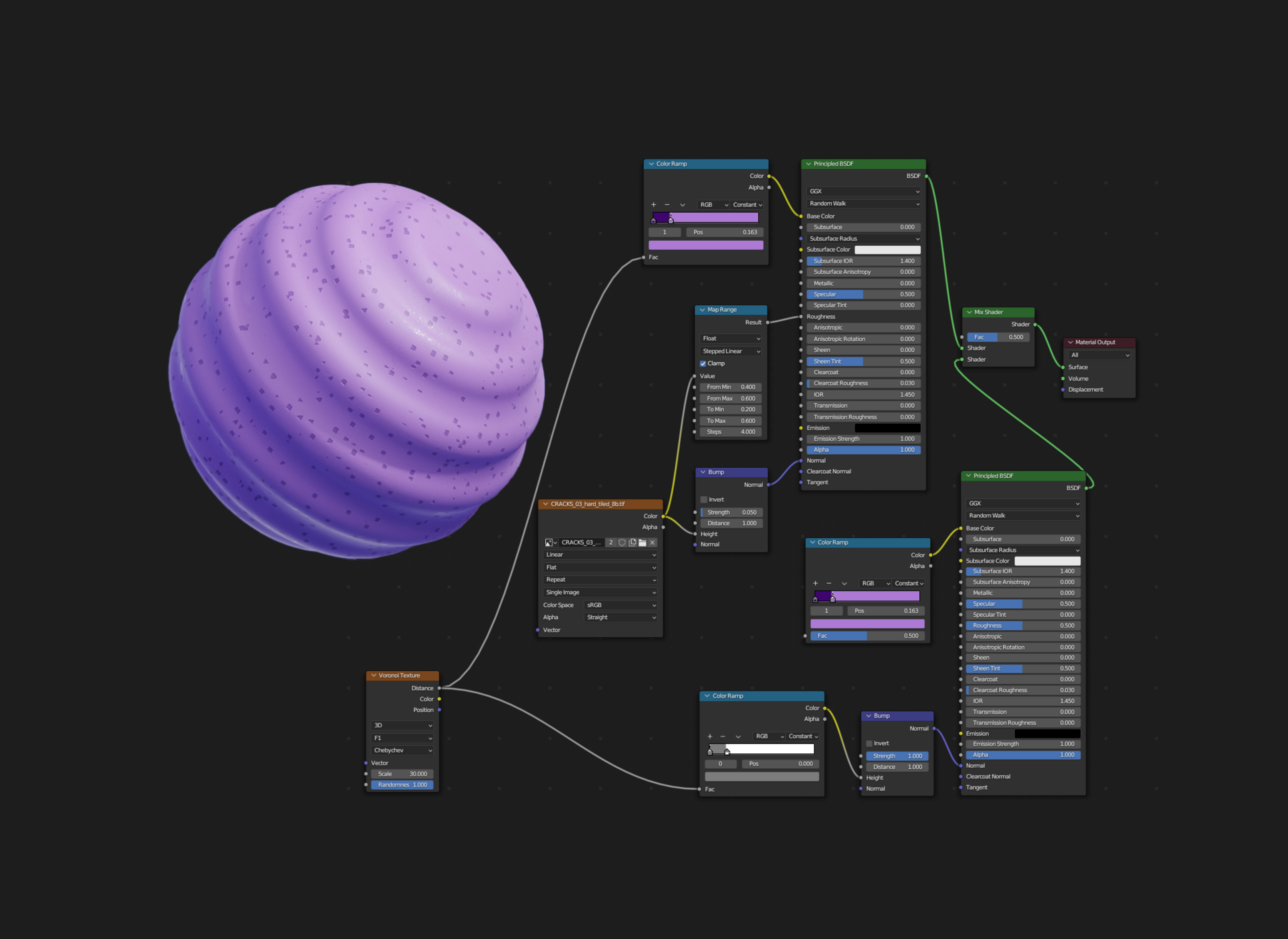
Task: Open the sRGB Color Space dropdown
Action: tap(621, 605)
